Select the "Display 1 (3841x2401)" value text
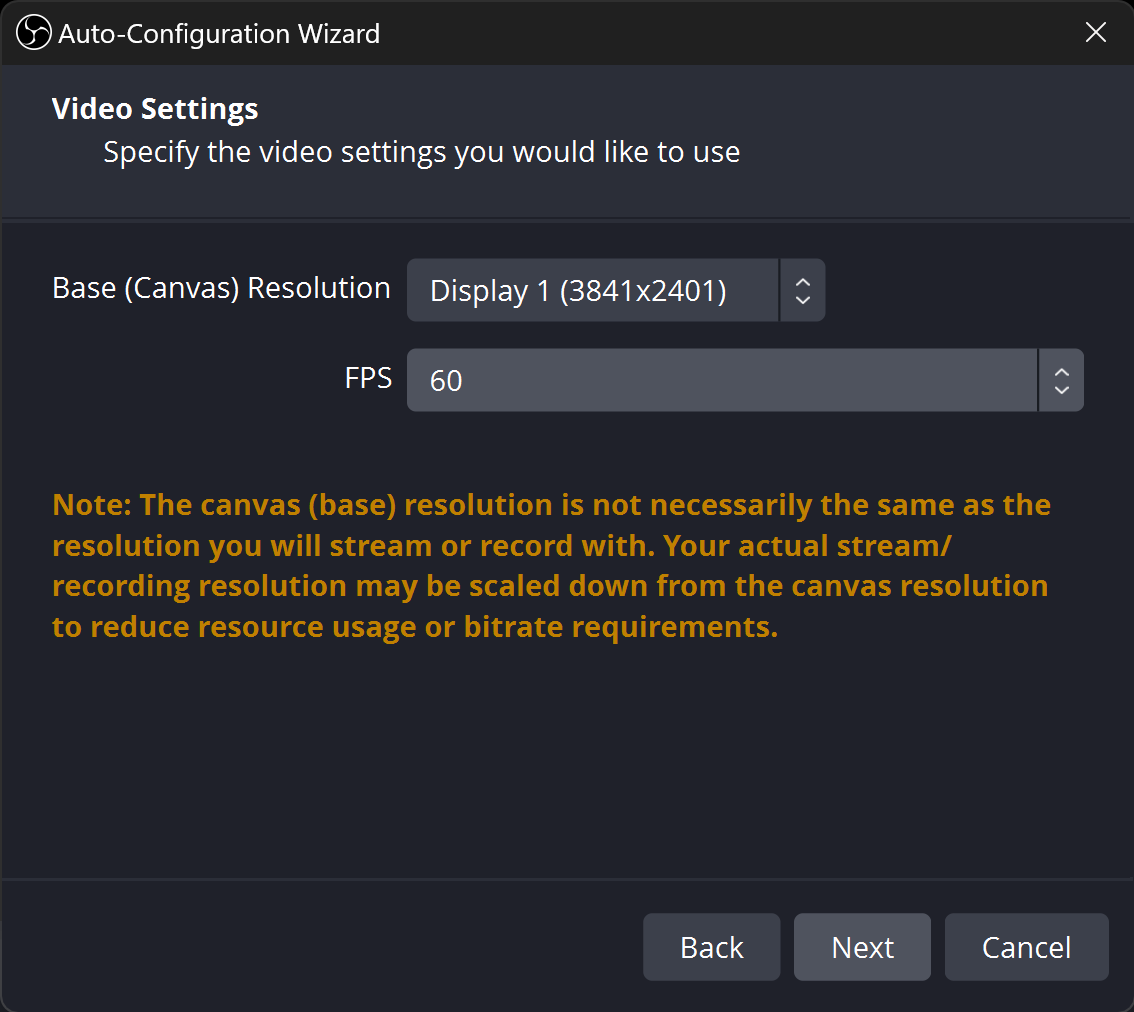This screenshot has width=1134, height=1012. tap(578, 291)
